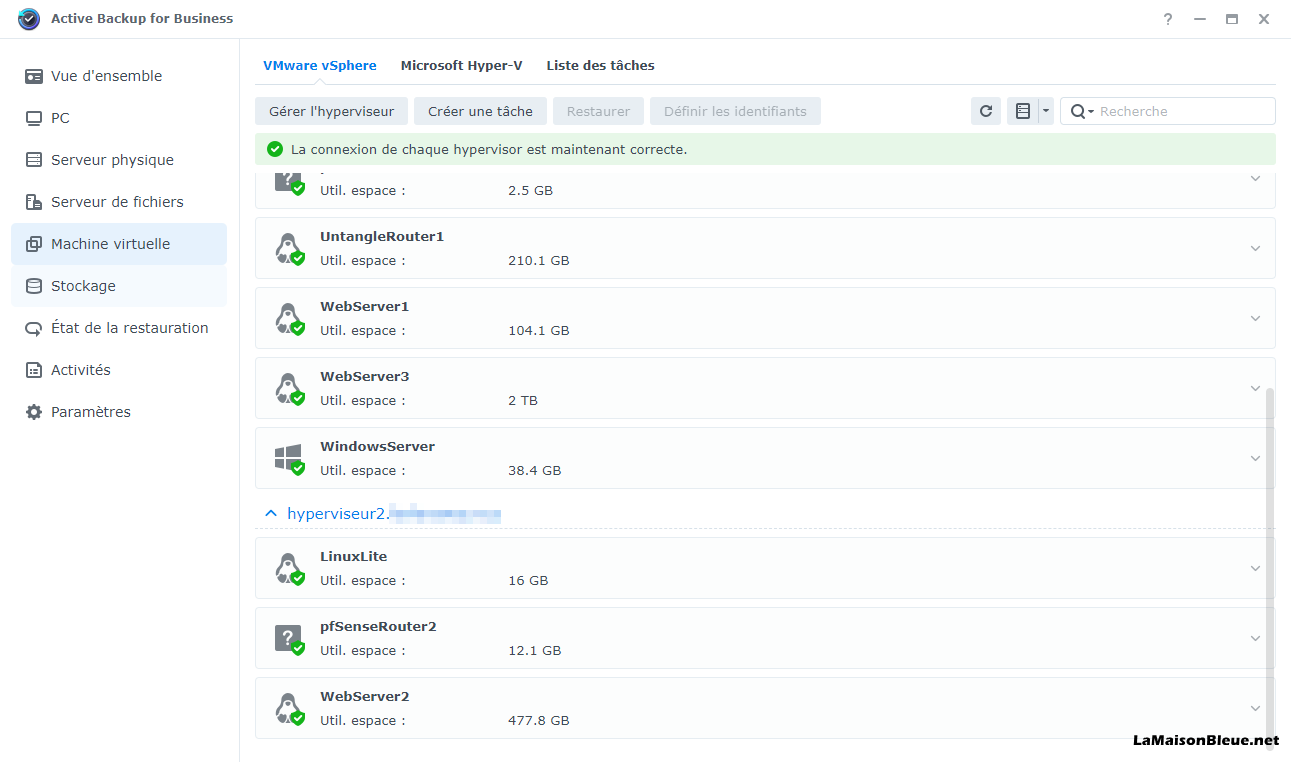Click the Linux penguin icon for WebServer1
1291x762 pixels.
tap(288, 318)
